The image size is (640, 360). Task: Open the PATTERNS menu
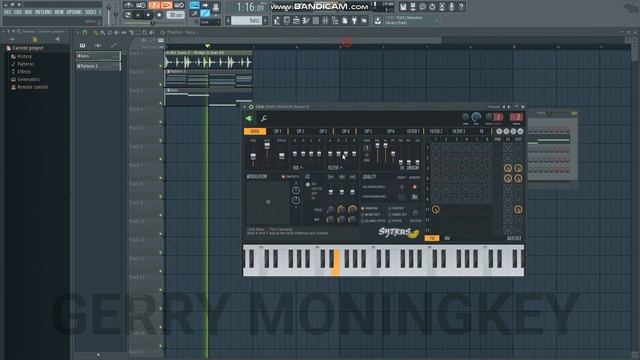tap(43, 12)
